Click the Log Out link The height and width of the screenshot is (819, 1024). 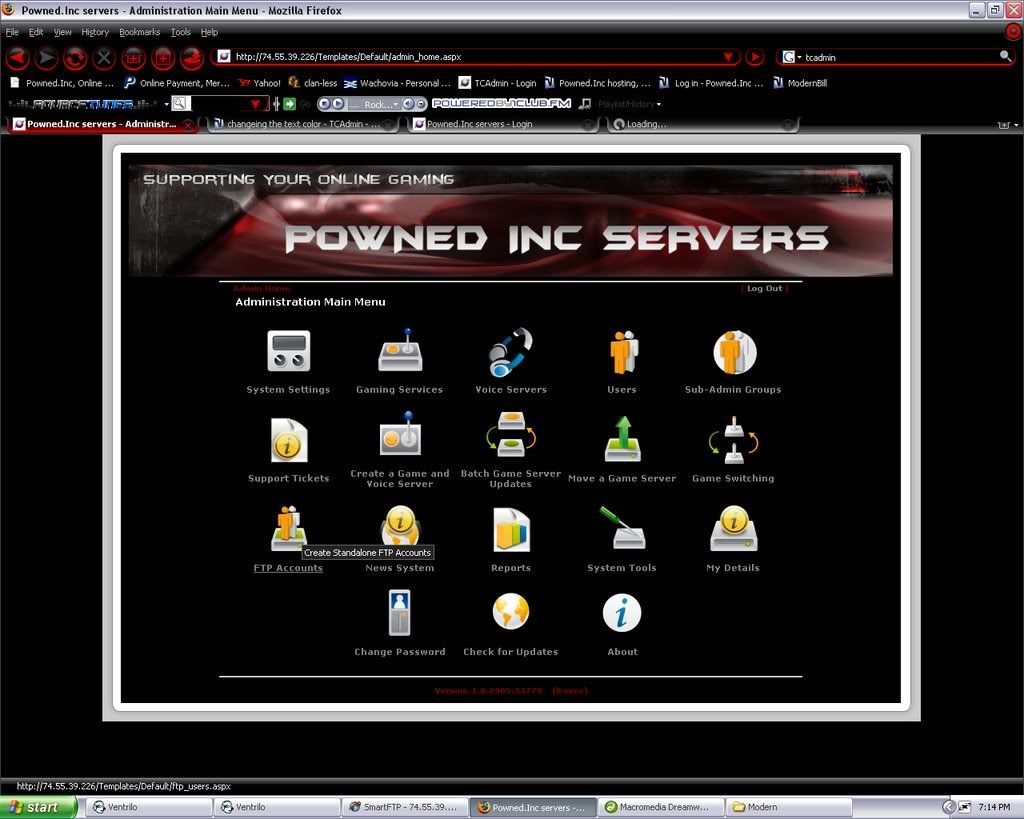click(x=765, y=289)
